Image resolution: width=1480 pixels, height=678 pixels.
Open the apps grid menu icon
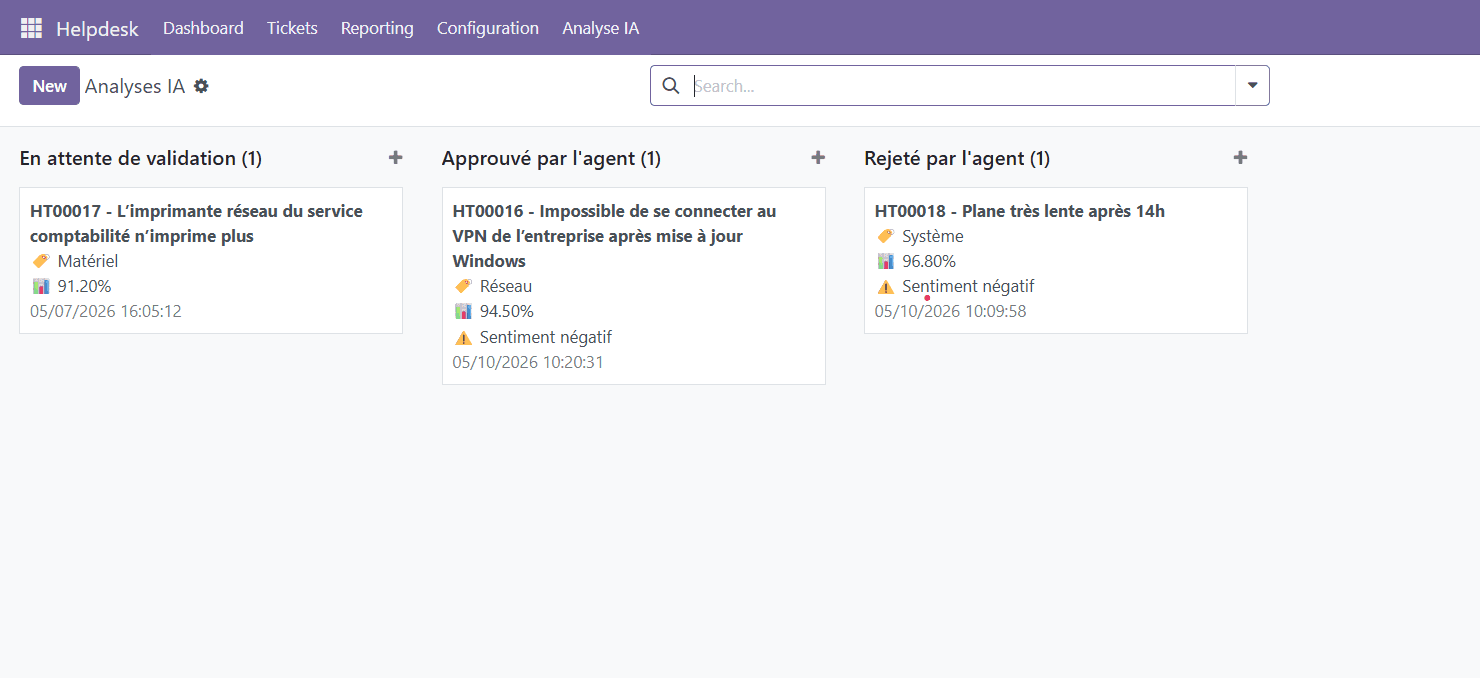pos(31,28)
